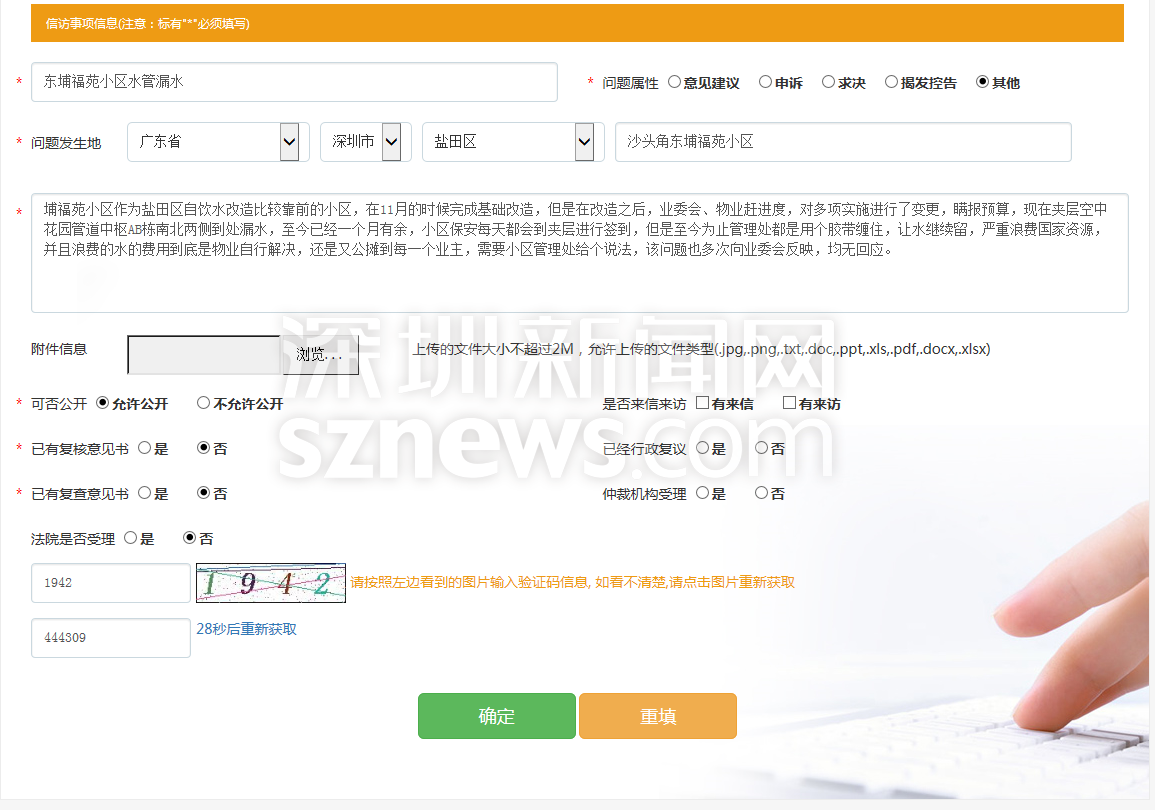
Task: Click the orange 重填 reset button
Action: click(x=657, y=716)
